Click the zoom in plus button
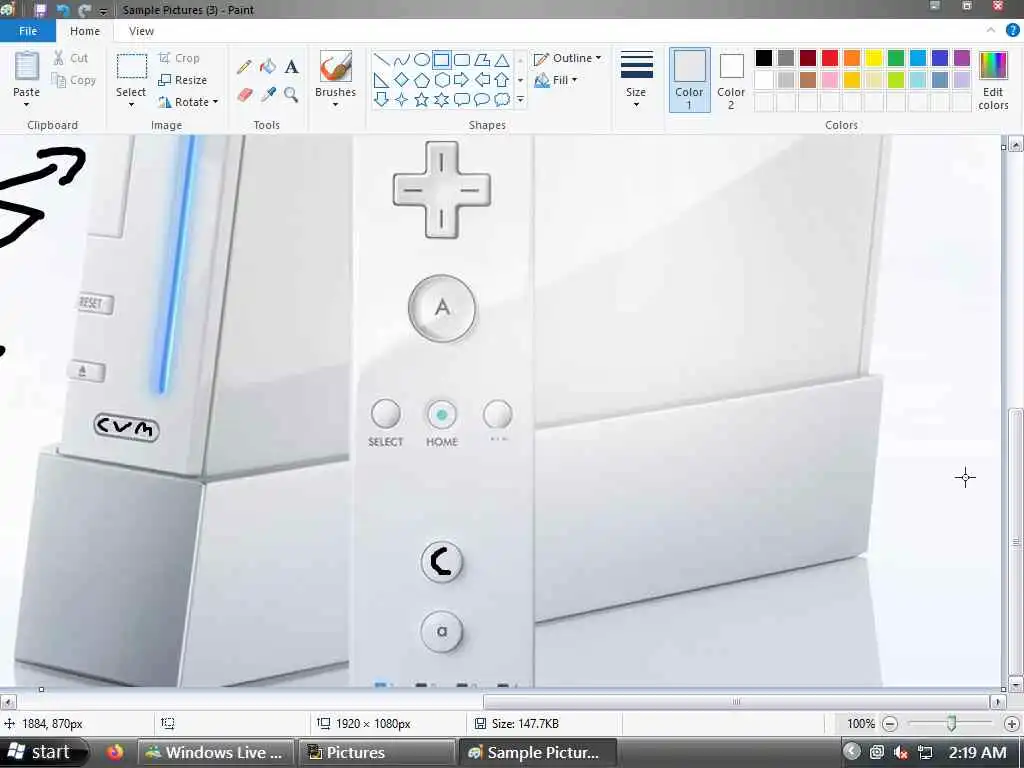This screenshot has width=1024, height=768. click(1011, 724)
